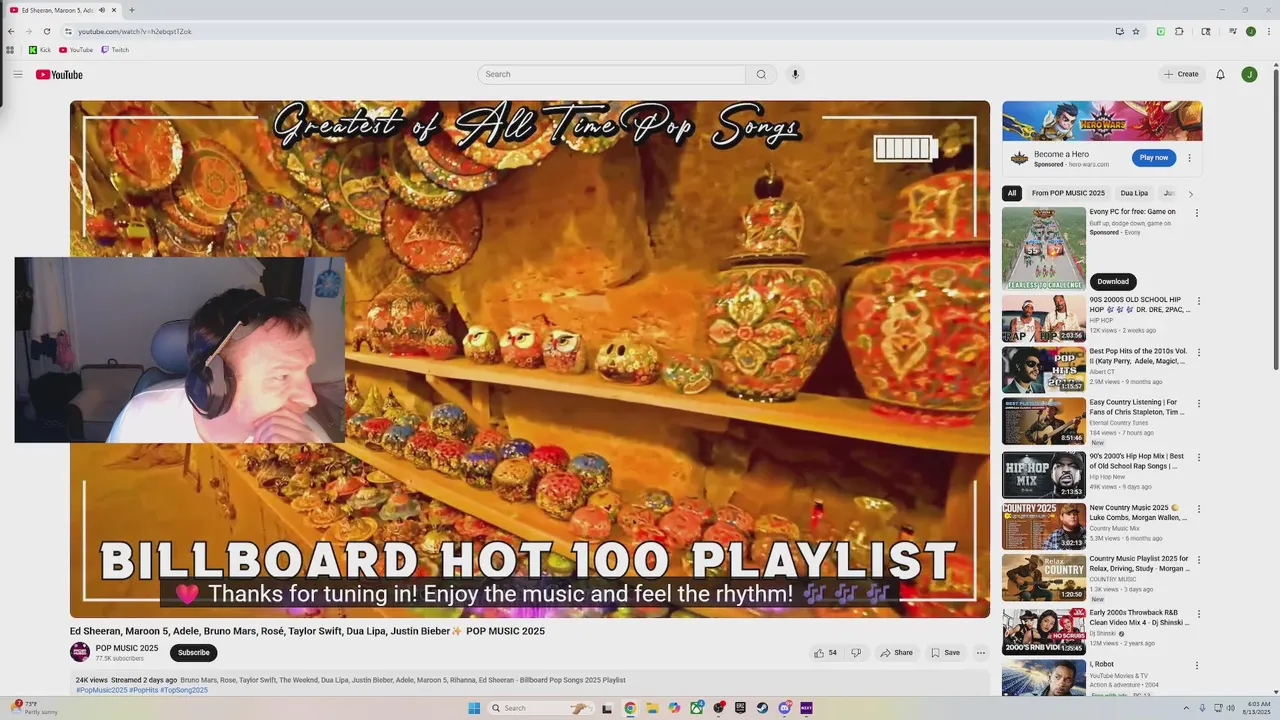
Task: Open the Windows Start menu
Action: 474,708
